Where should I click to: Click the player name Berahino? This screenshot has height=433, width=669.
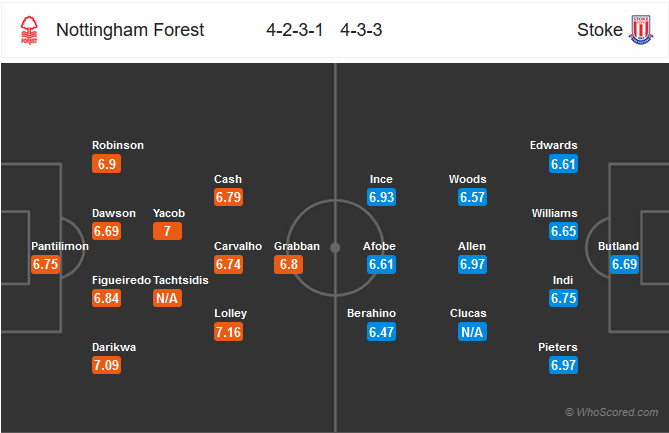tap(371, 313)
